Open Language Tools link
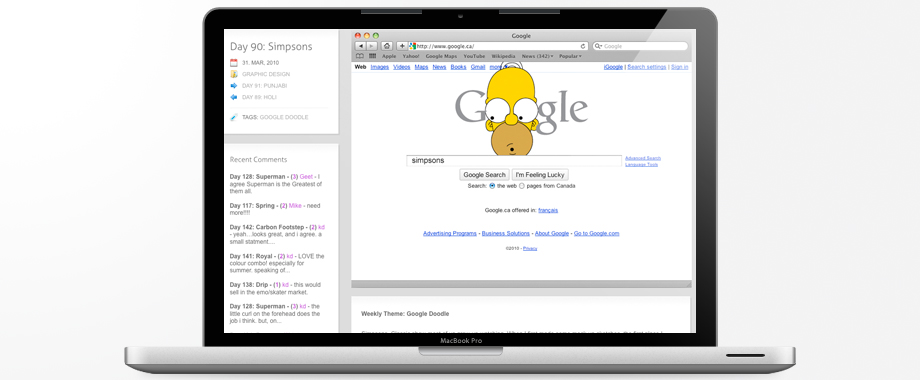The image size is (920, 380). 641,165
